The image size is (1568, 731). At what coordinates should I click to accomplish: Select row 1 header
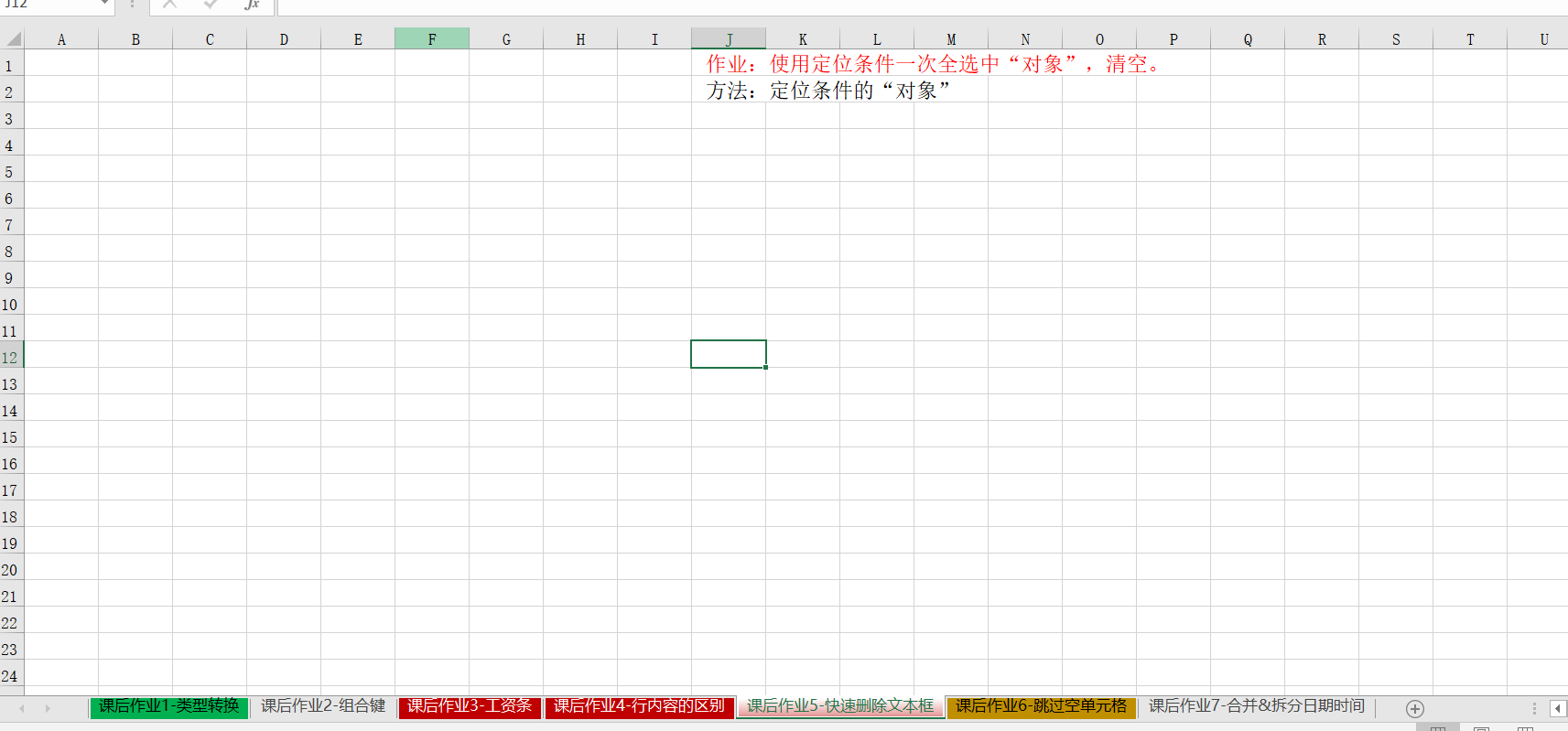(x=12, y=63)
